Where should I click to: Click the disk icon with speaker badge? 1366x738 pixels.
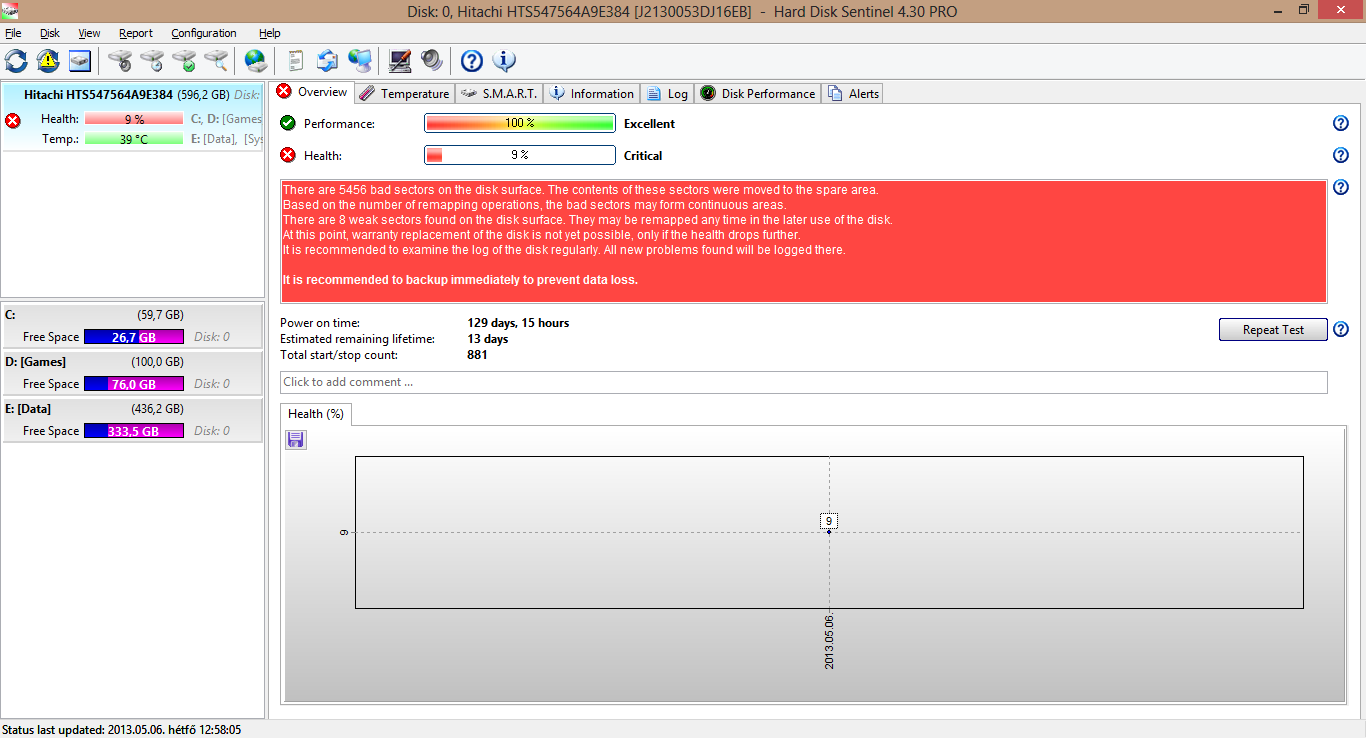[120, 61]
